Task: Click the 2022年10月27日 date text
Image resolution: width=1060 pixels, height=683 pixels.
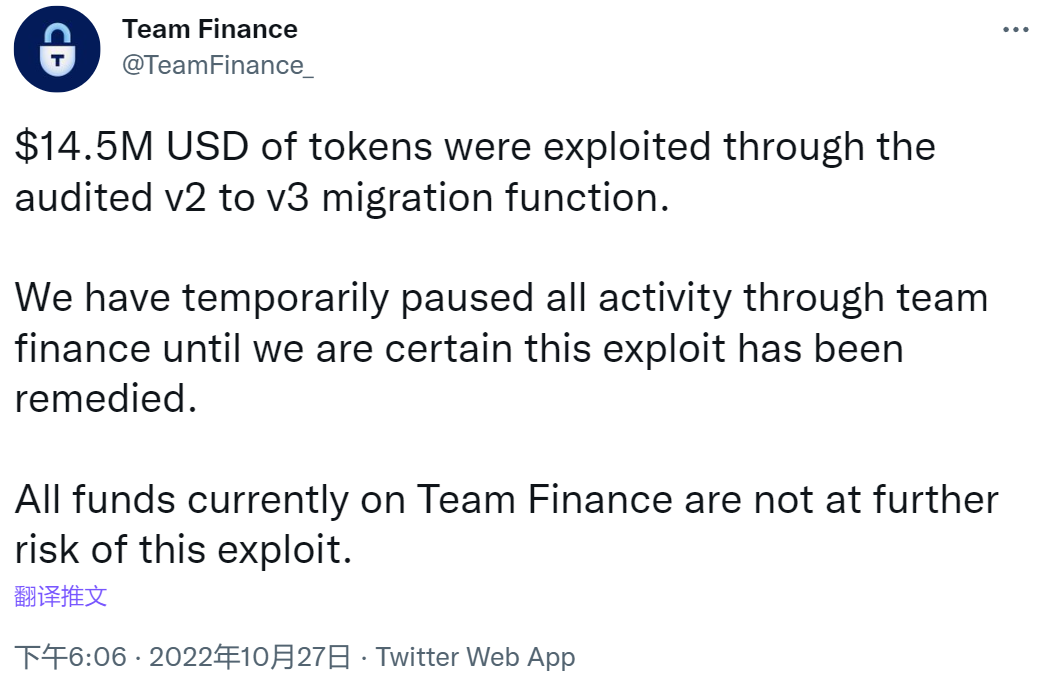Action: pos(250,657)
